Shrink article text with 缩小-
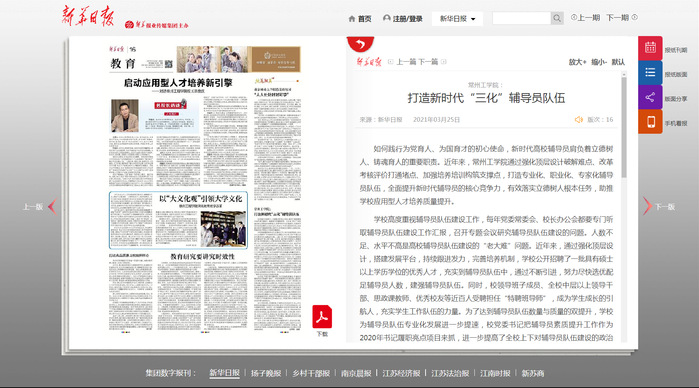 [599, 62]
